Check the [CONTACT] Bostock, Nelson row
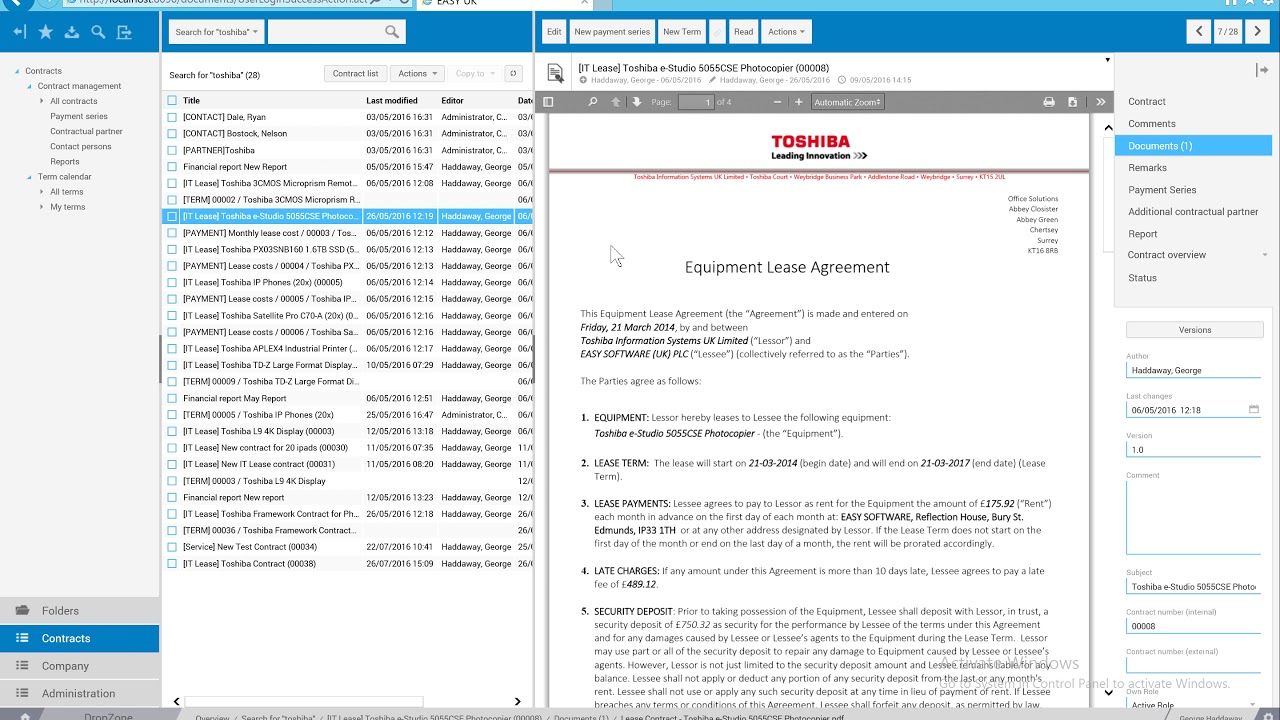 pyautogui.click(x=172, y=133)
